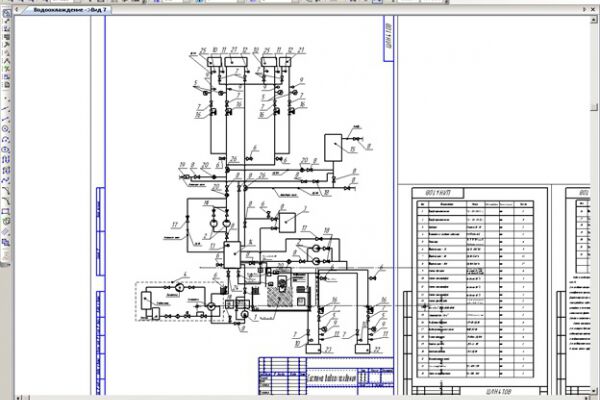Click the right tab scroll arrow
The width and height of the screenshot is (600, 400).
click(x=584, y=10)
